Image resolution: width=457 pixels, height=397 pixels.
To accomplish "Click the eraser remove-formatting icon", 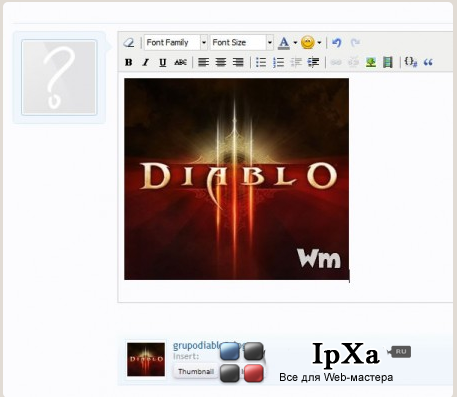I will [x=129, y=43].
